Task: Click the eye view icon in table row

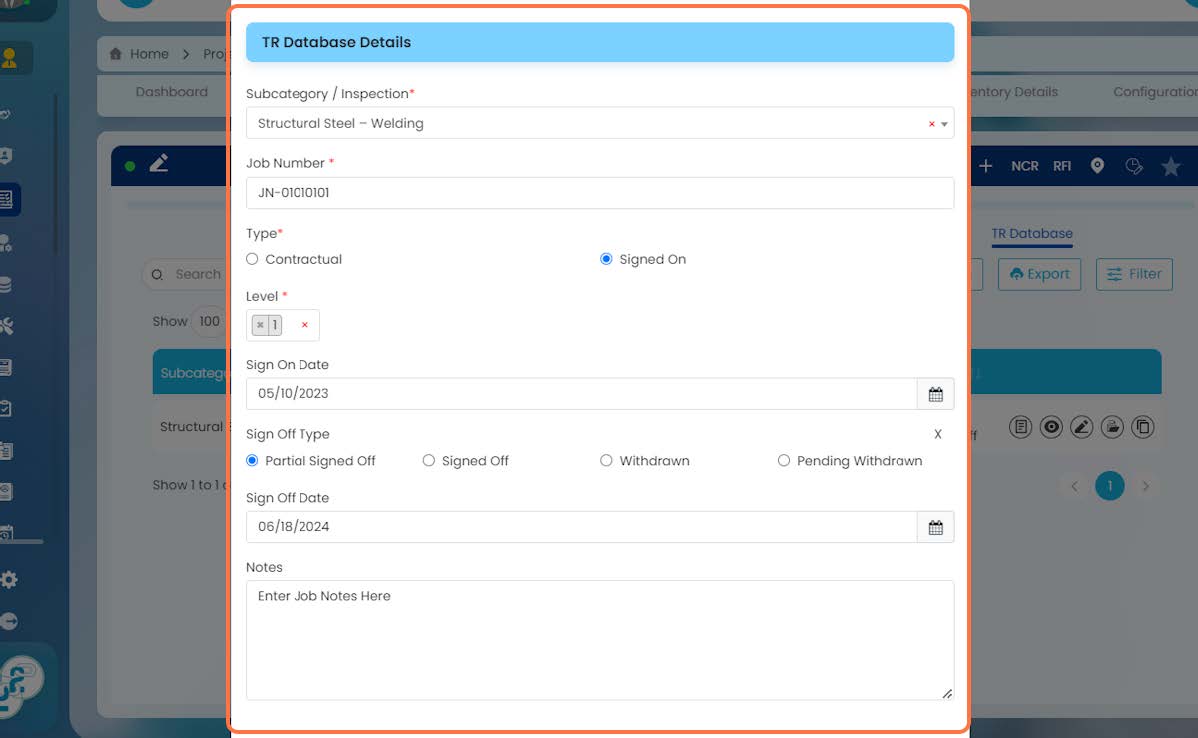Action: pyautogui.click(x=1051, y=427)
